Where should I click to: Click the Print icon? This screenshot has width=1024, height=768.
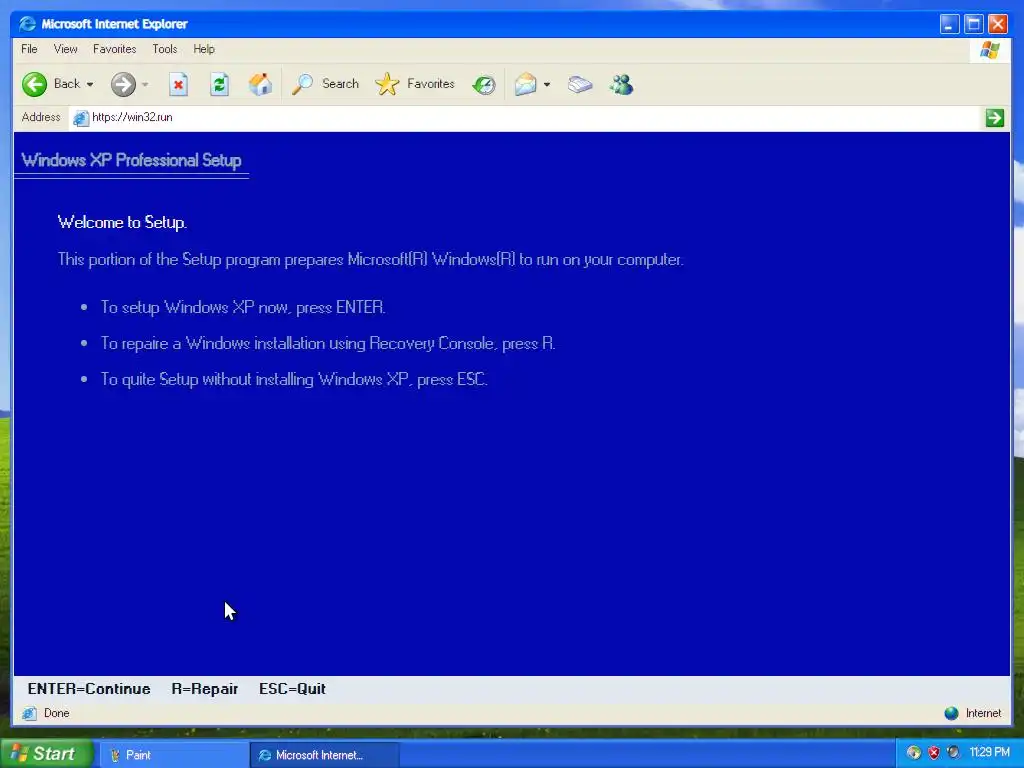click(x=580, y=84)
